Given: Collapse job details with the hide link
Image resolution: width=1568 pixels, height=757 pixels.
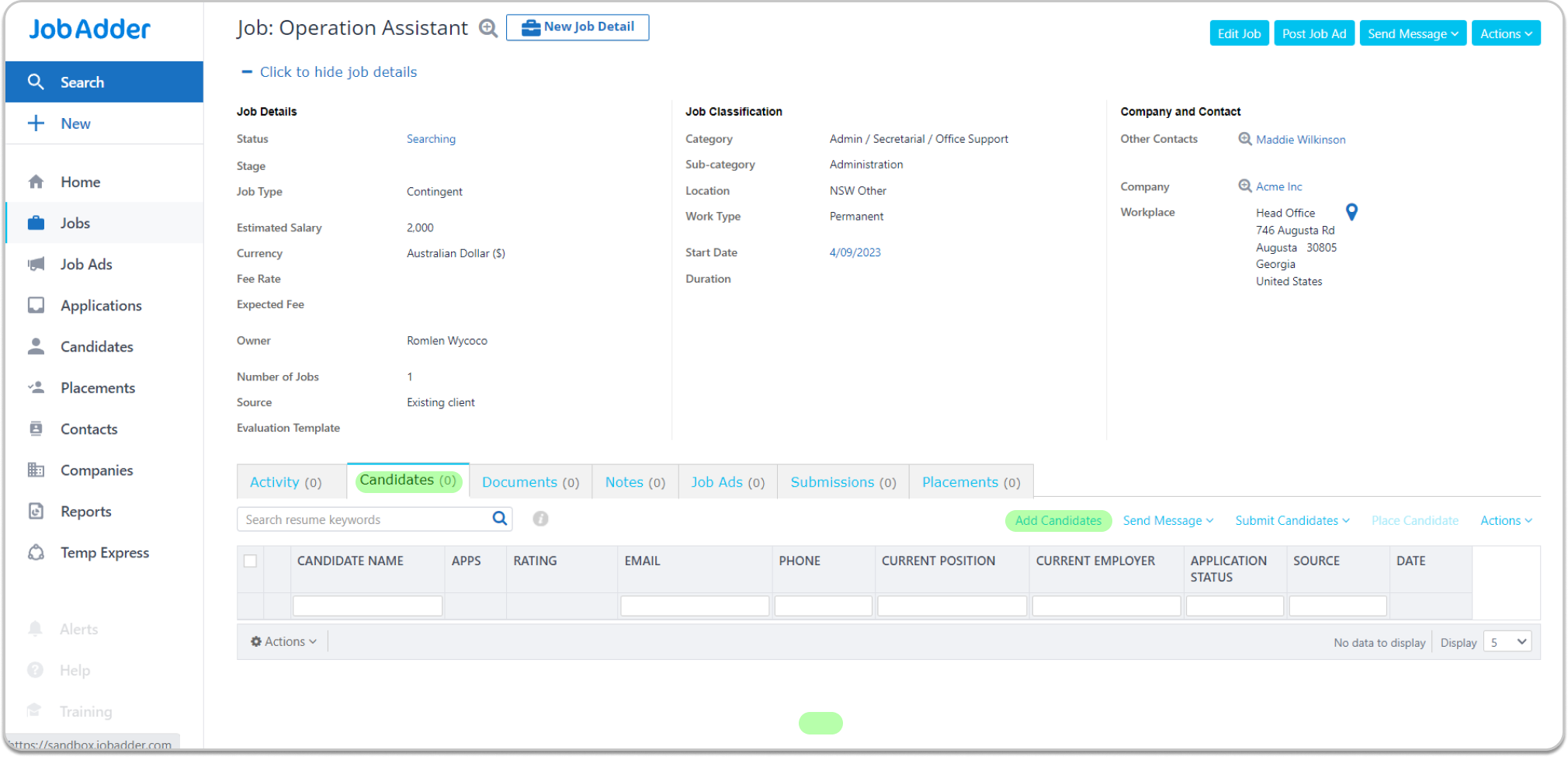Looking at the screenshot, I should (338, 72).
